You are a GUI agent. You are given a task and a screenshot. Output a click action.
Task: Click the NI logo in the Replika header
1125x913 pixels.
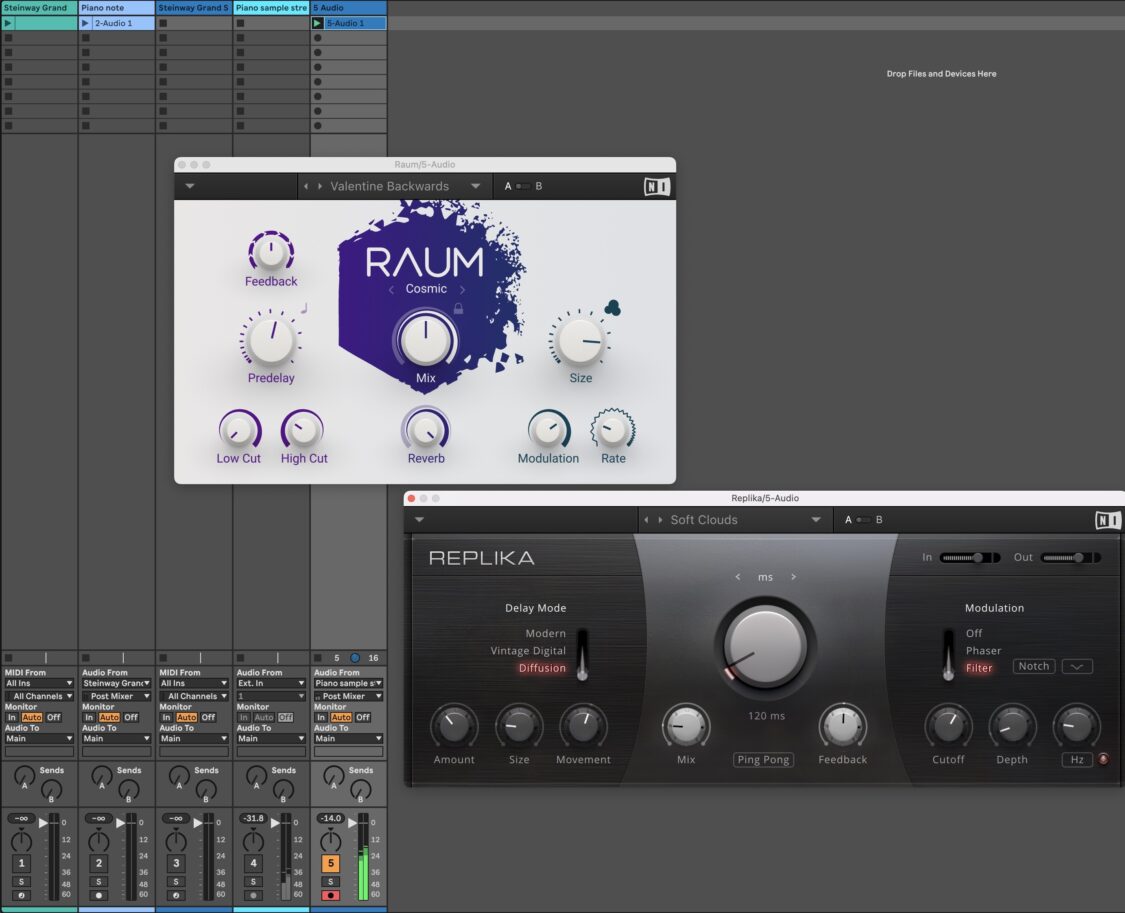click(1106, 519)
